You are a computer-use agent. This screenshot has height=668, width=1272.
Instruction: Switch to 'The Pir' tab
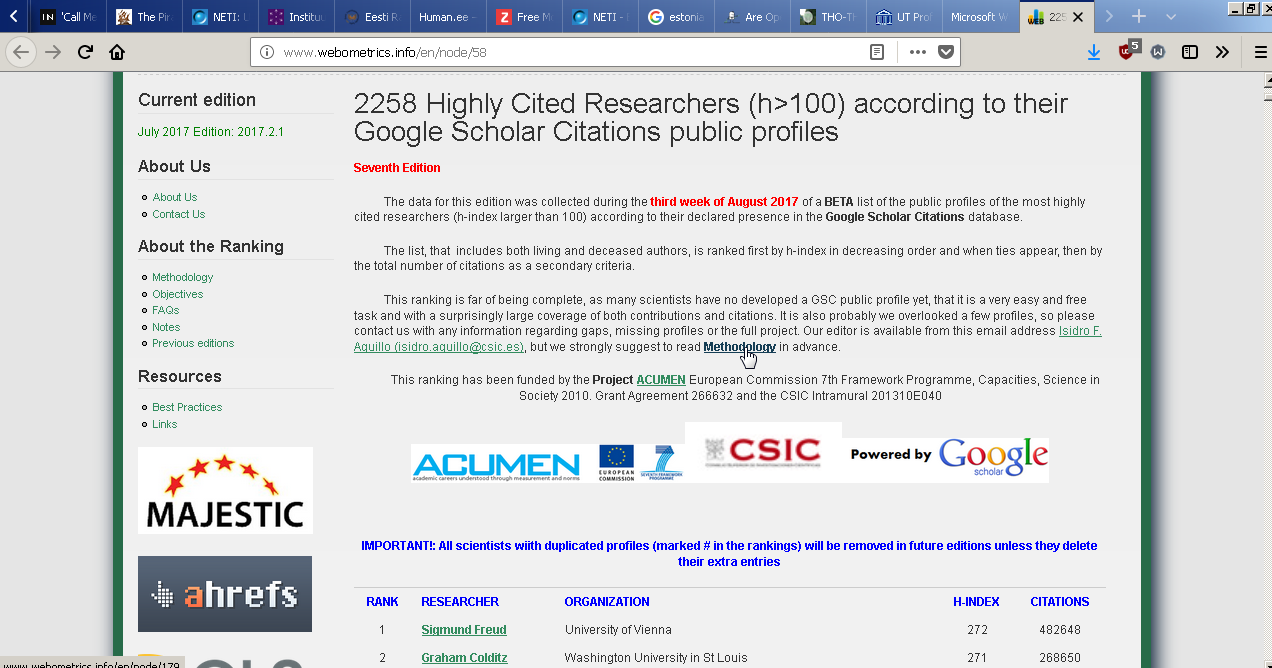pyautogui.click(x=145, y=17)
